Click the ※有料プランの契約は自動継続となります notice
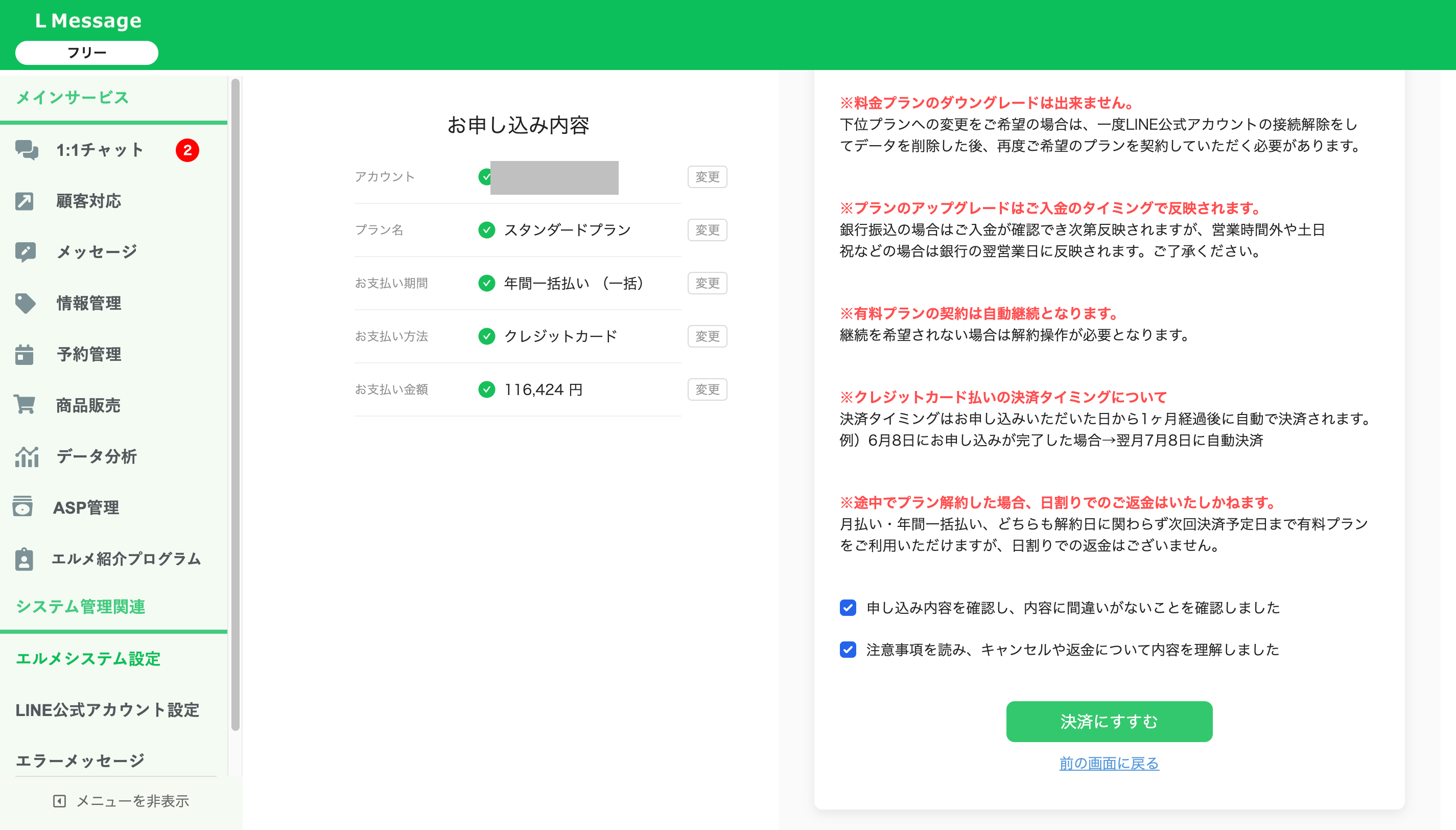1456x830 pixels. click(x=980, y=313)
